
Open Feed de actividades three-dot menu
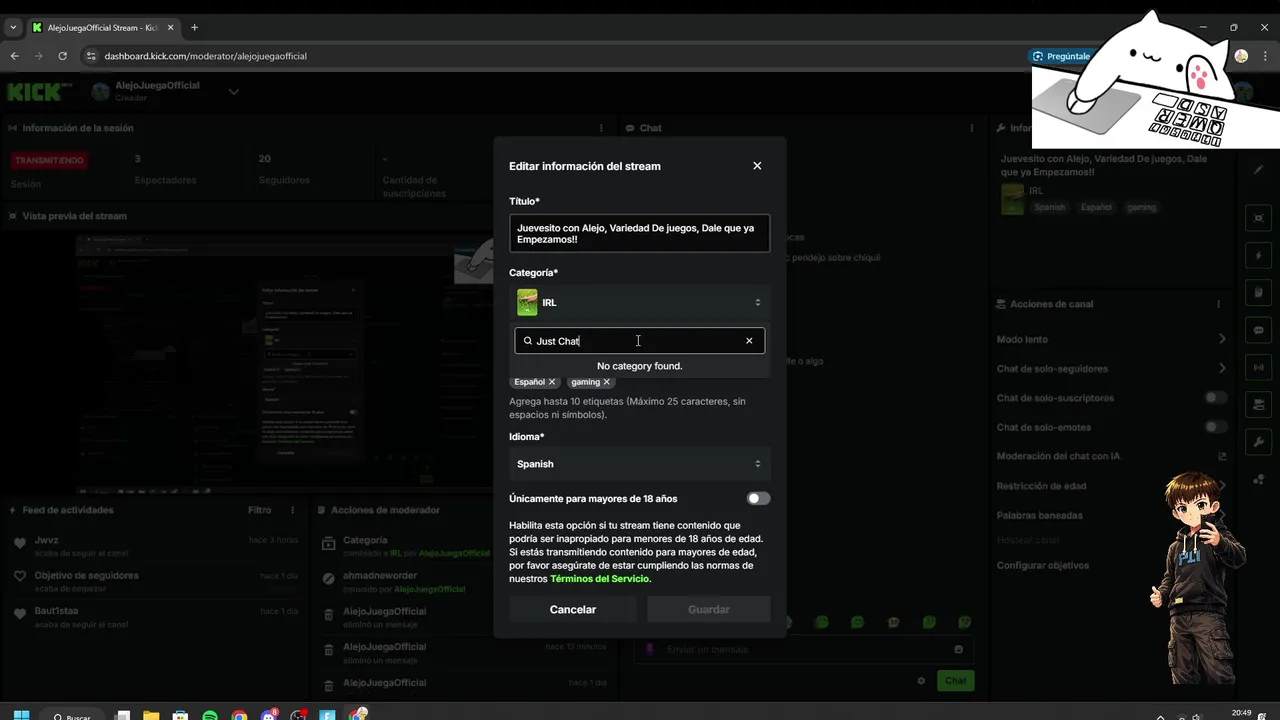point(293,510)
